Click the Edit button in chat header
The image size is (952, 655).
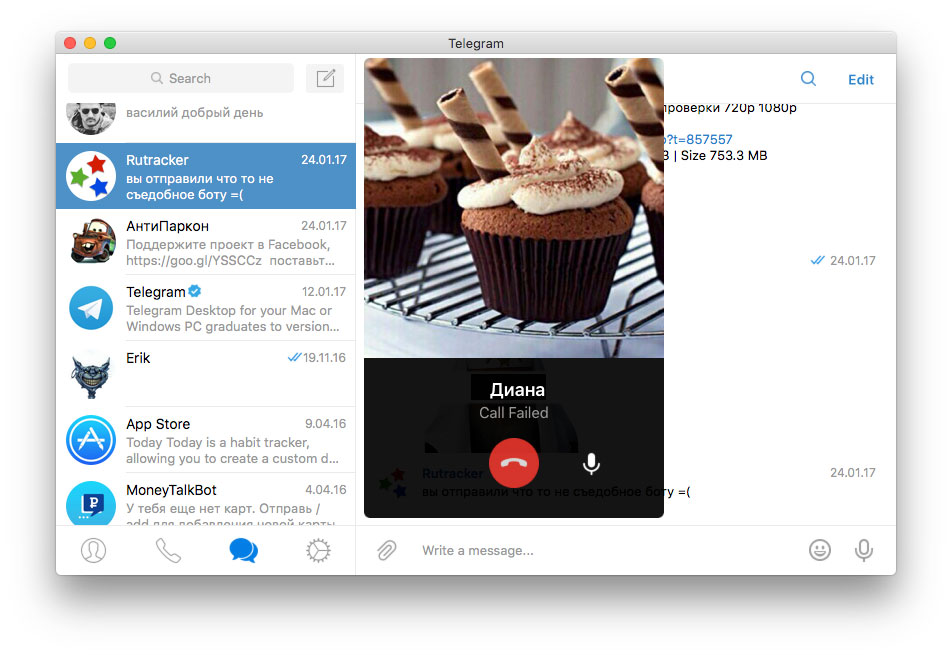pyautogui.click(x=860, y=80)
